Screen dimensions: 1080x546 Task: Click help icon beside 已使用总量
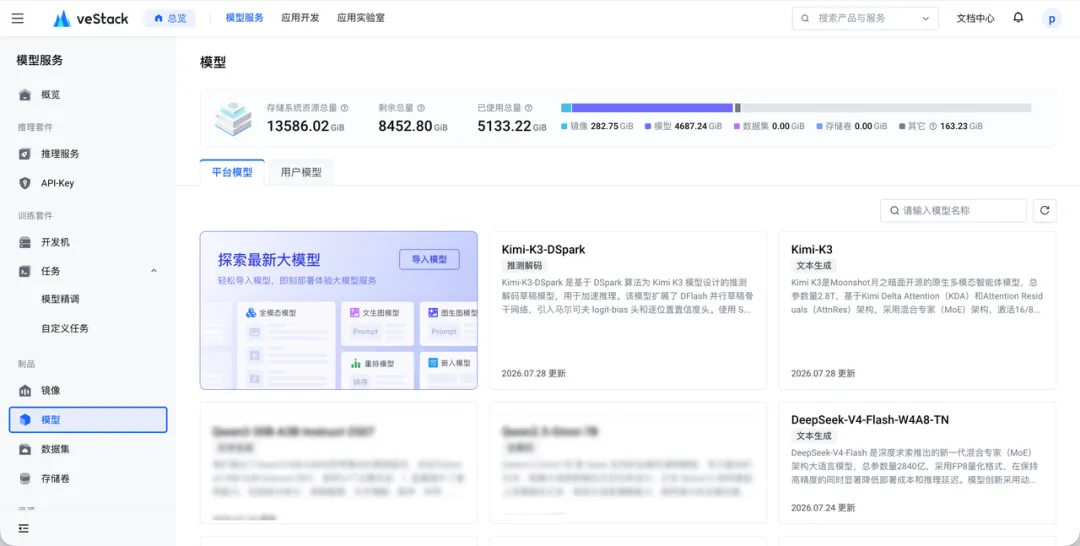[528, 108]
